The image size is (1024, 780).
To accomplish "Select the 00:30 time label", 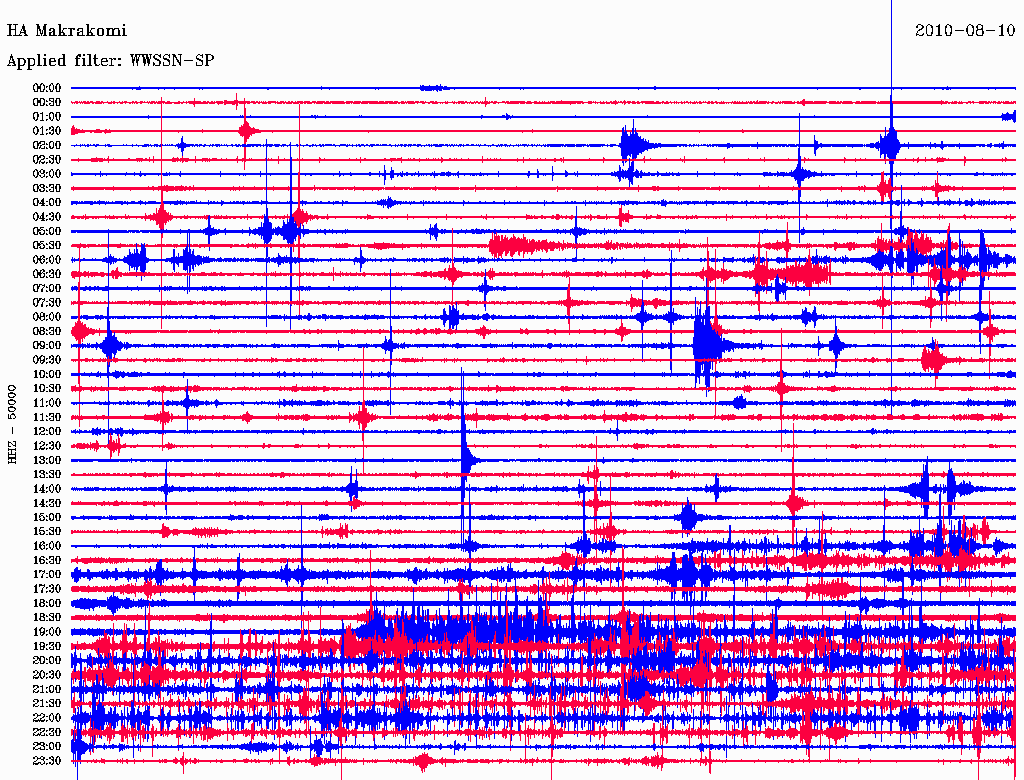I will [x=46, y=103].
